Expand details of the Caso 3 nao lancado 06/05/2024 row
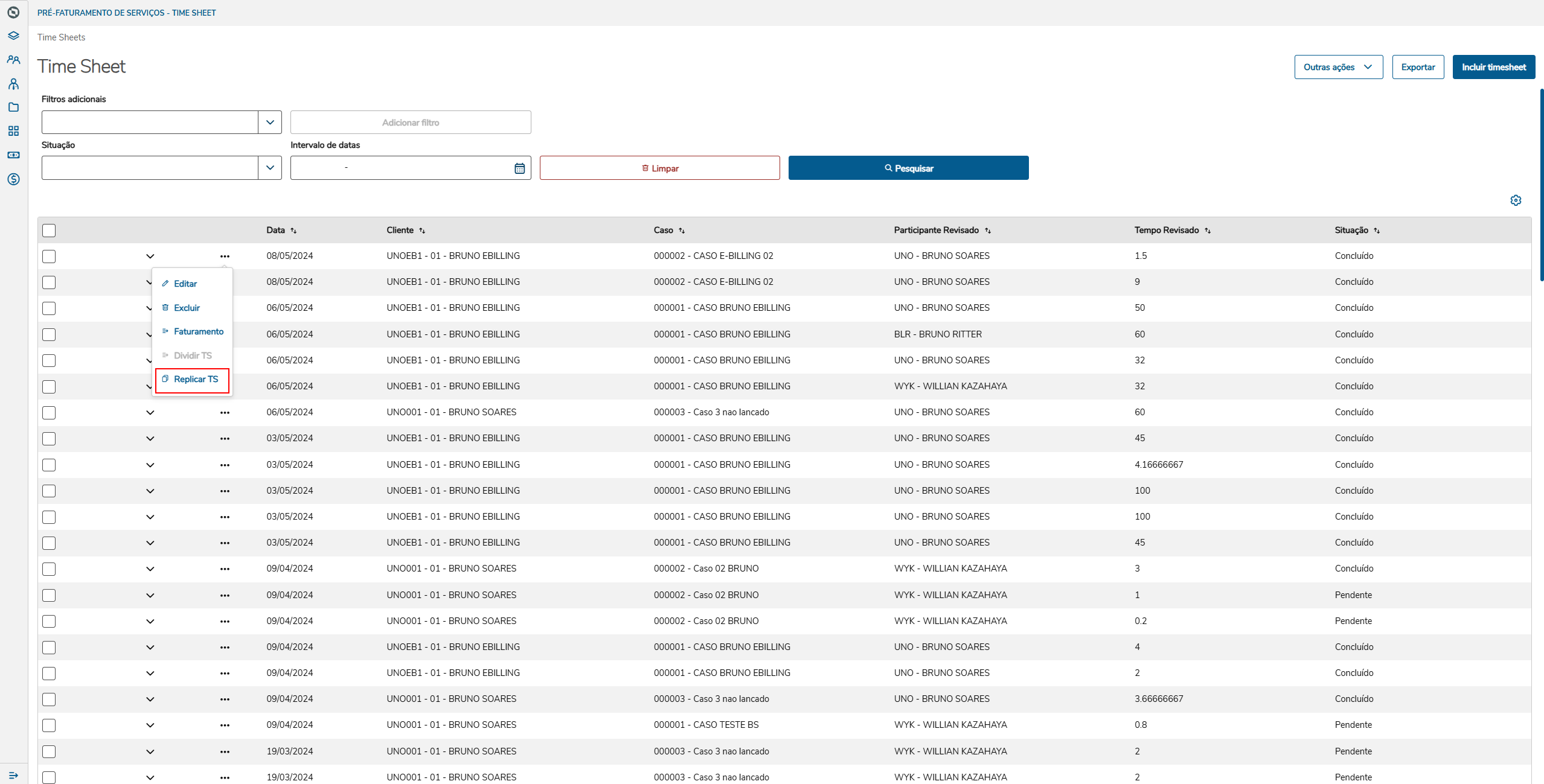This screenshot has height=784, width=1544. (x=150, y=413)
